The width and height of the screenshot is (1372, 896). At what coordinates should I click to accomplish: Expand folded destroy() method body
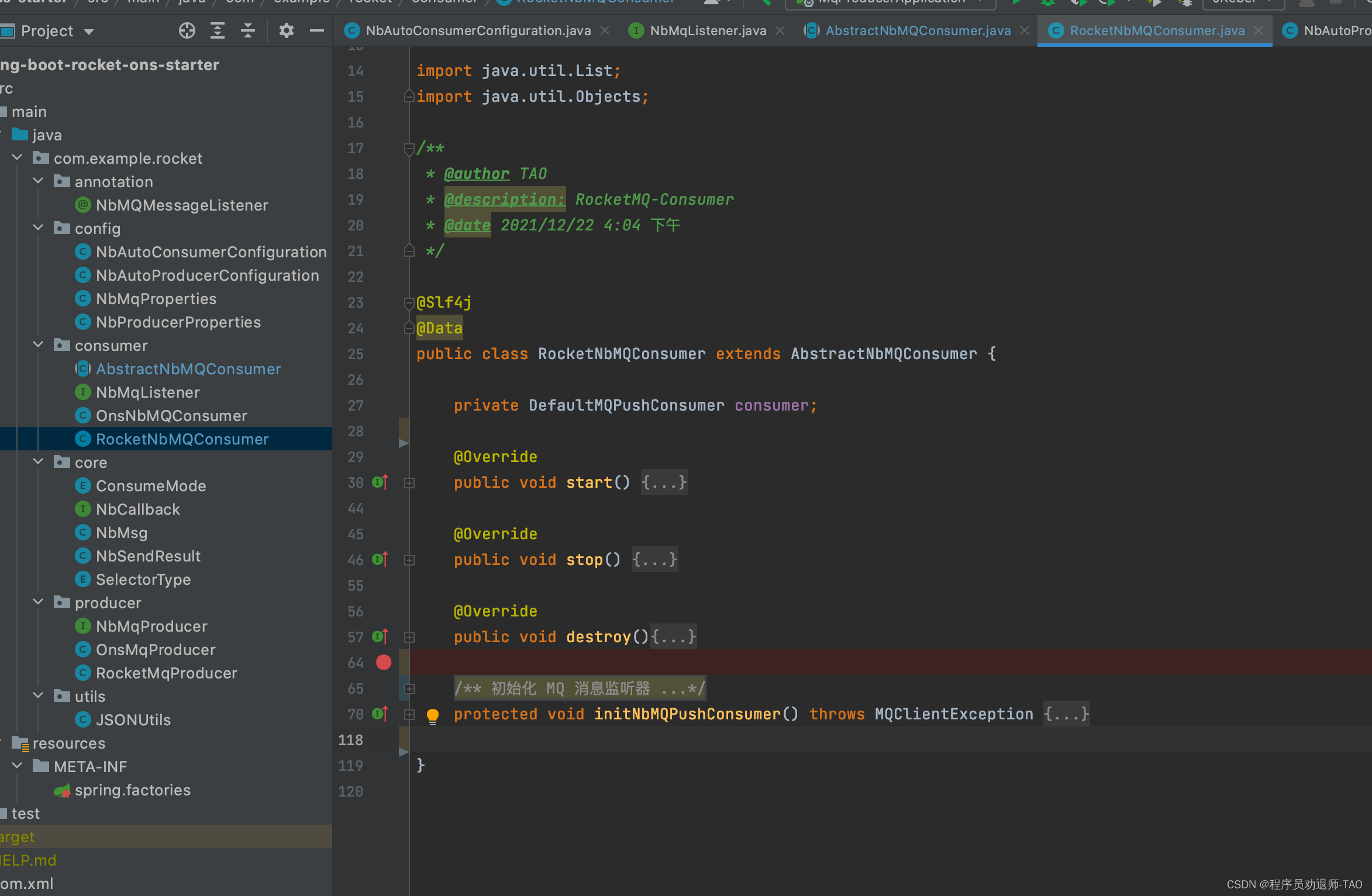[x=674, y=637]
